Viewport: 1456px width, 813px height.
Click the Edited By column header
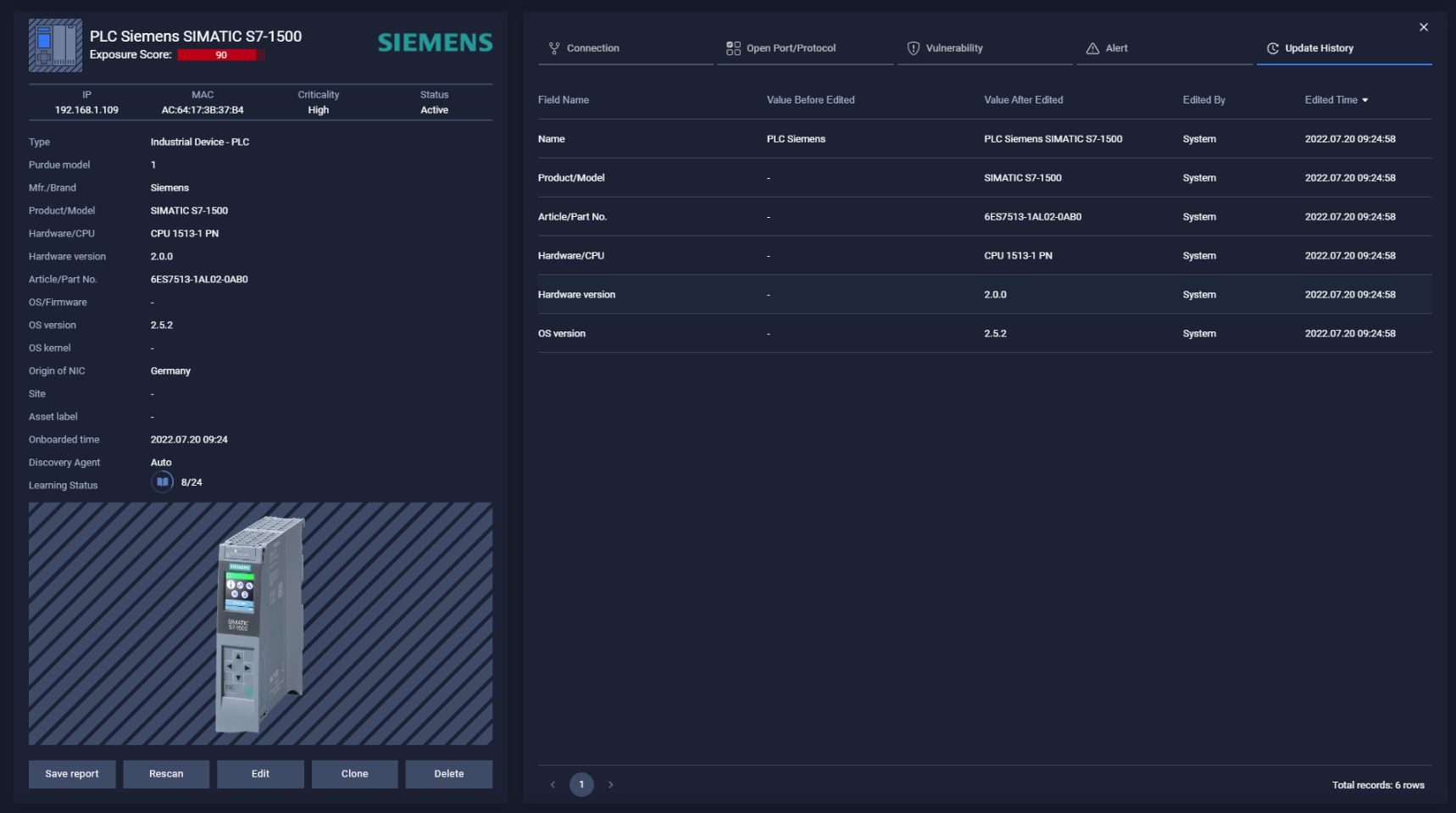(1204, 100)
